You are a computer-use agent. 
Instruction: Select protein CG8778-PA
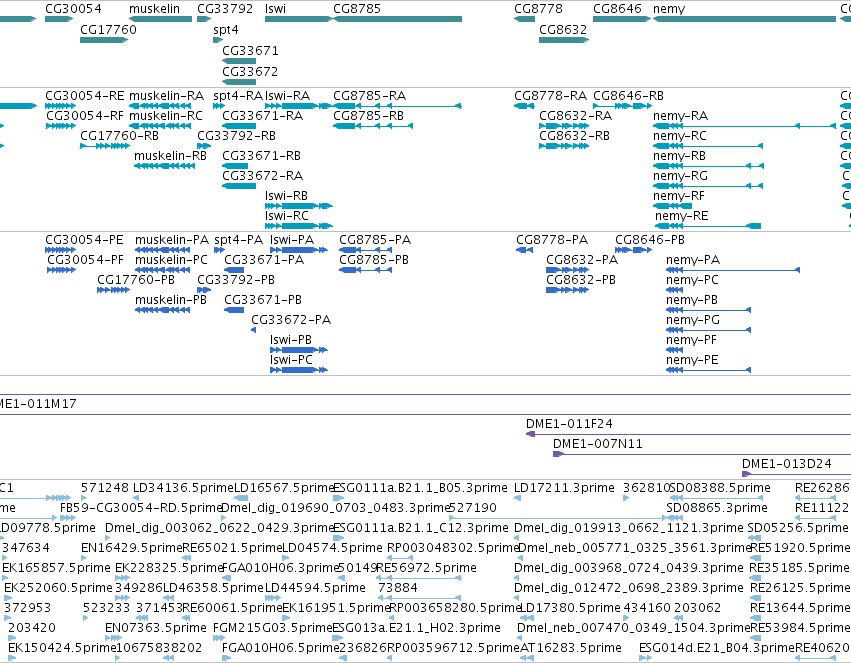click(x=525, y=250)
